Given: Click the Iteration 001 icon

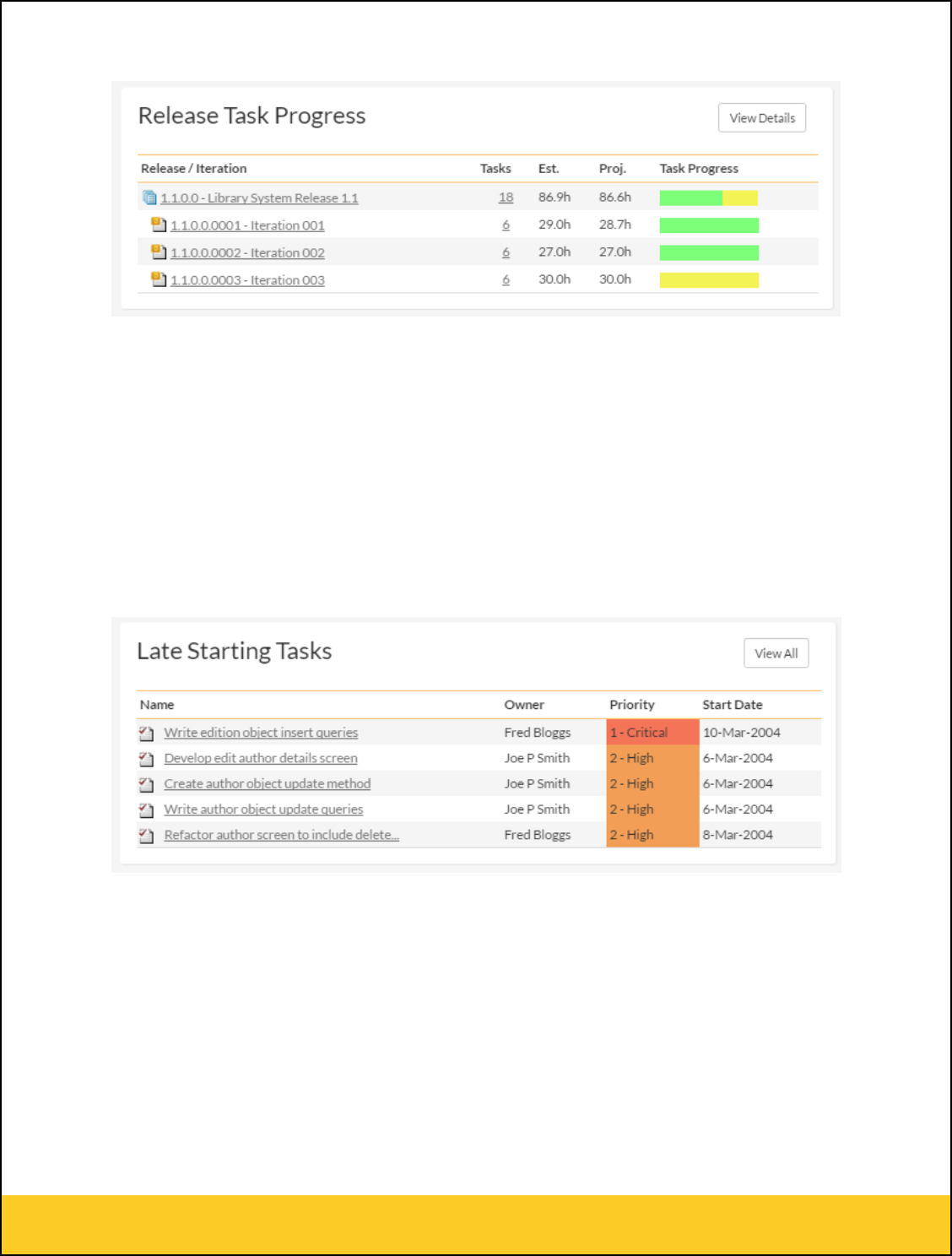Looking at the screenshot, I should pyautogui.click(x=159, y=225).
